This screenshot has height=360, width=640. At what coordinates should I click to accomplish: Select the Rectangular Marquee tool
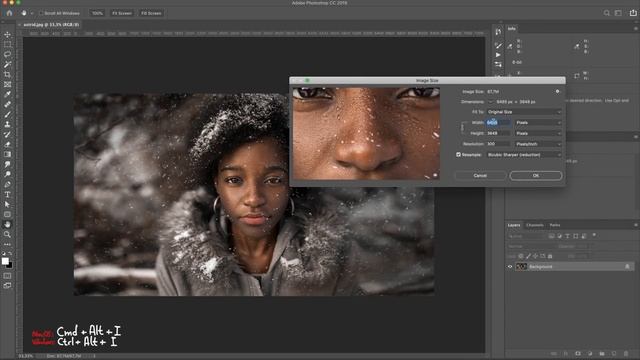[7, 44]
